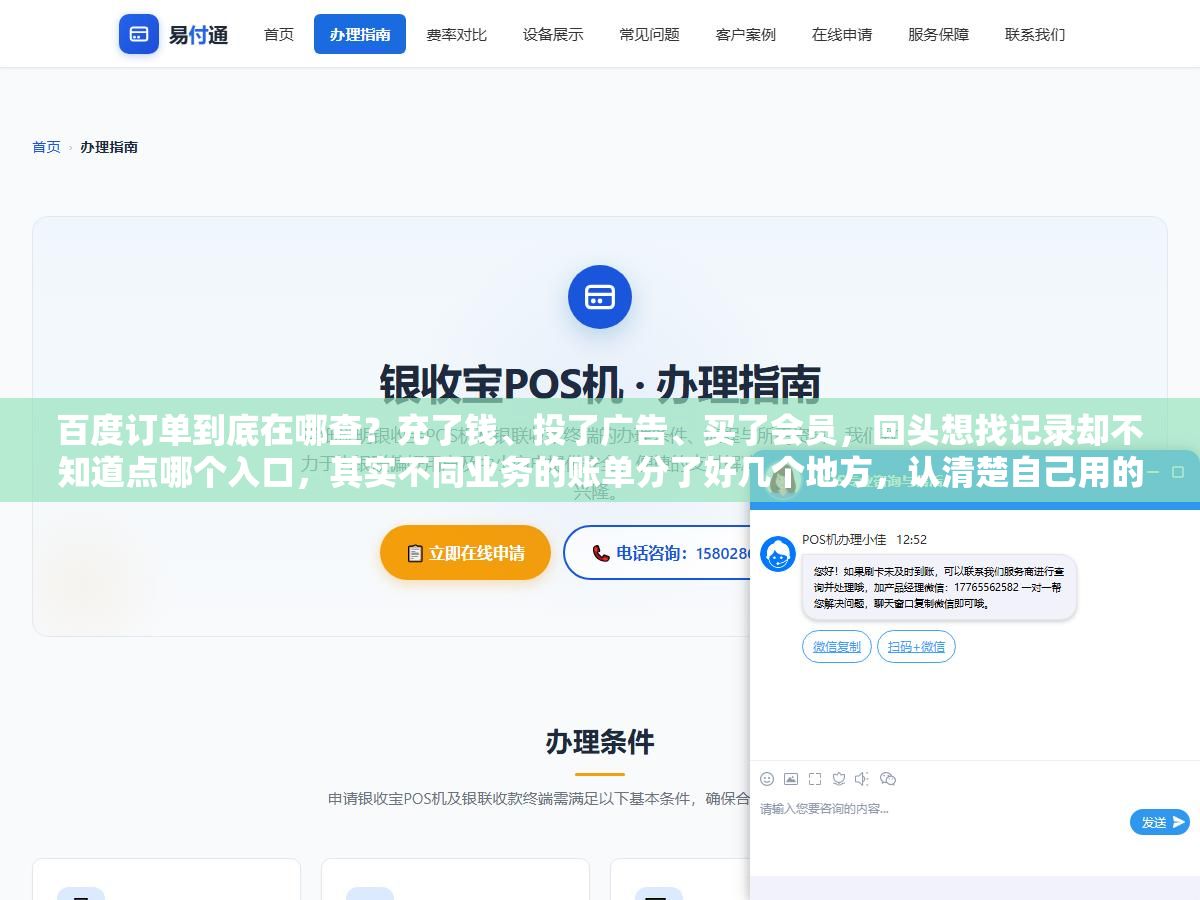
Task: Click the blue card icon above the title
Action: tap(600, 297)
